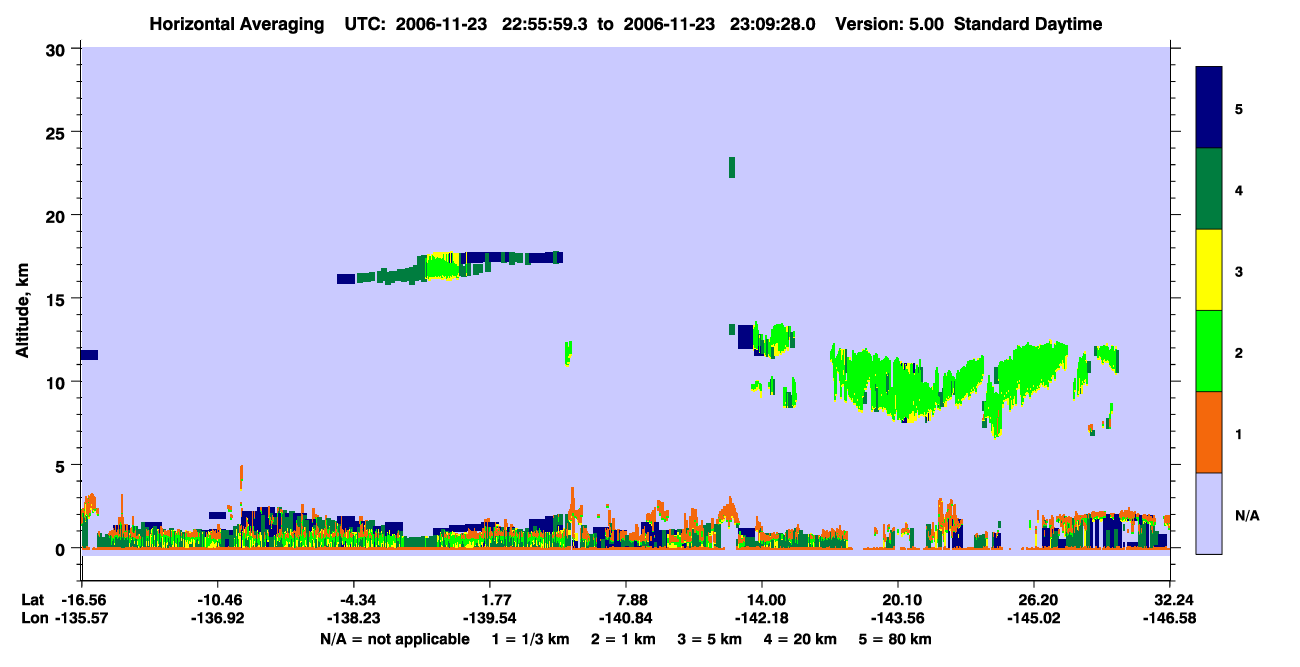This screenshot has width=1300, height=667.
Task: Click longitude value -140.84
Action: [626, 618]
